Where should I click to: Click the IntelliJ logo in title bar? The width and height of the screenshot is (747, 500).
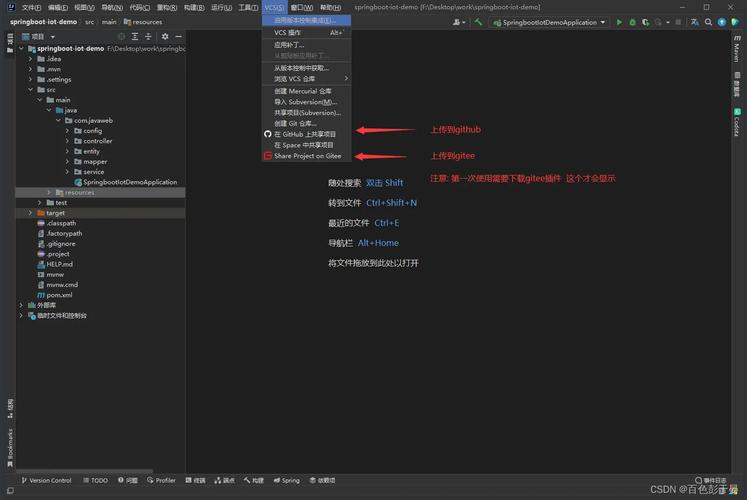[11, 7]
